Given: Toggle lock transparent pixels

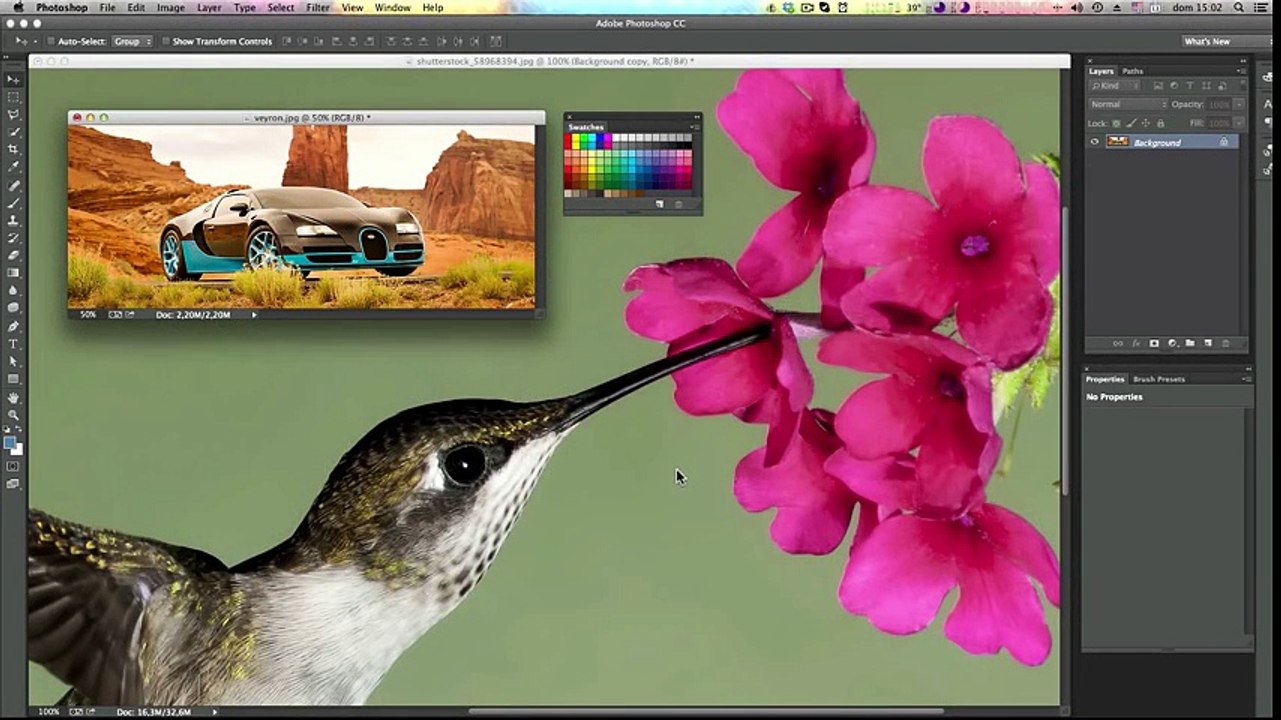Looking at the screenshot, I should coord(1117,123).
